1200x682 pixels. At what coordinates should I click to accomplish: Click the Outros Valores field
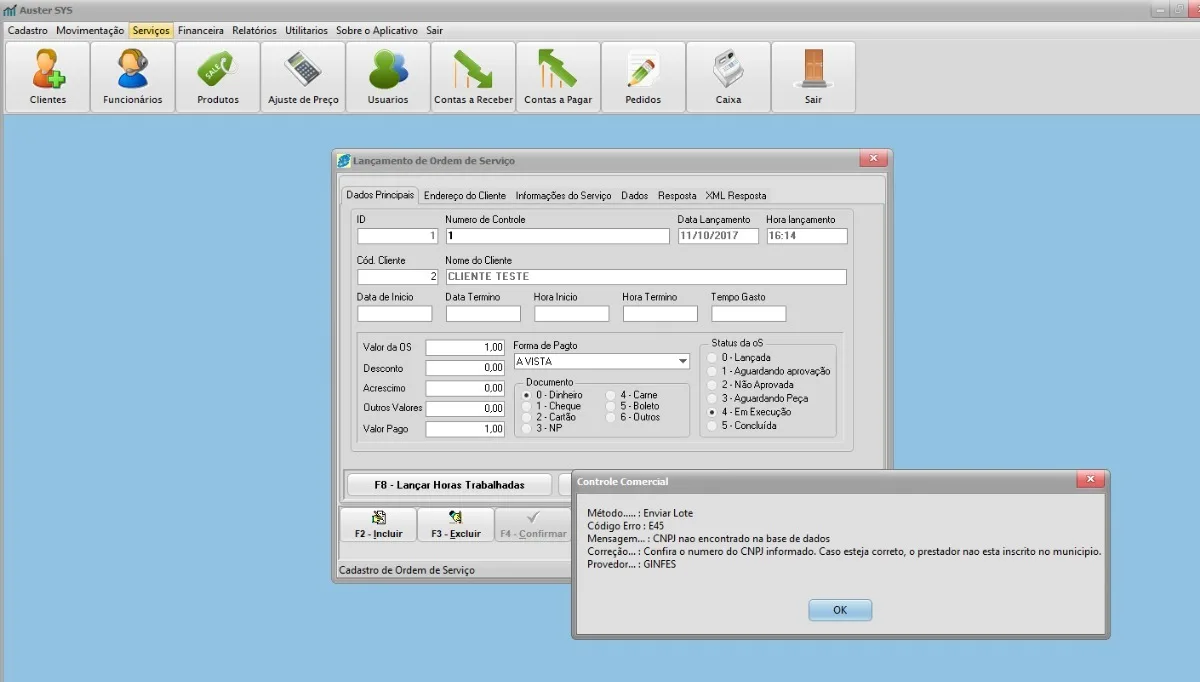click(465, 409)
